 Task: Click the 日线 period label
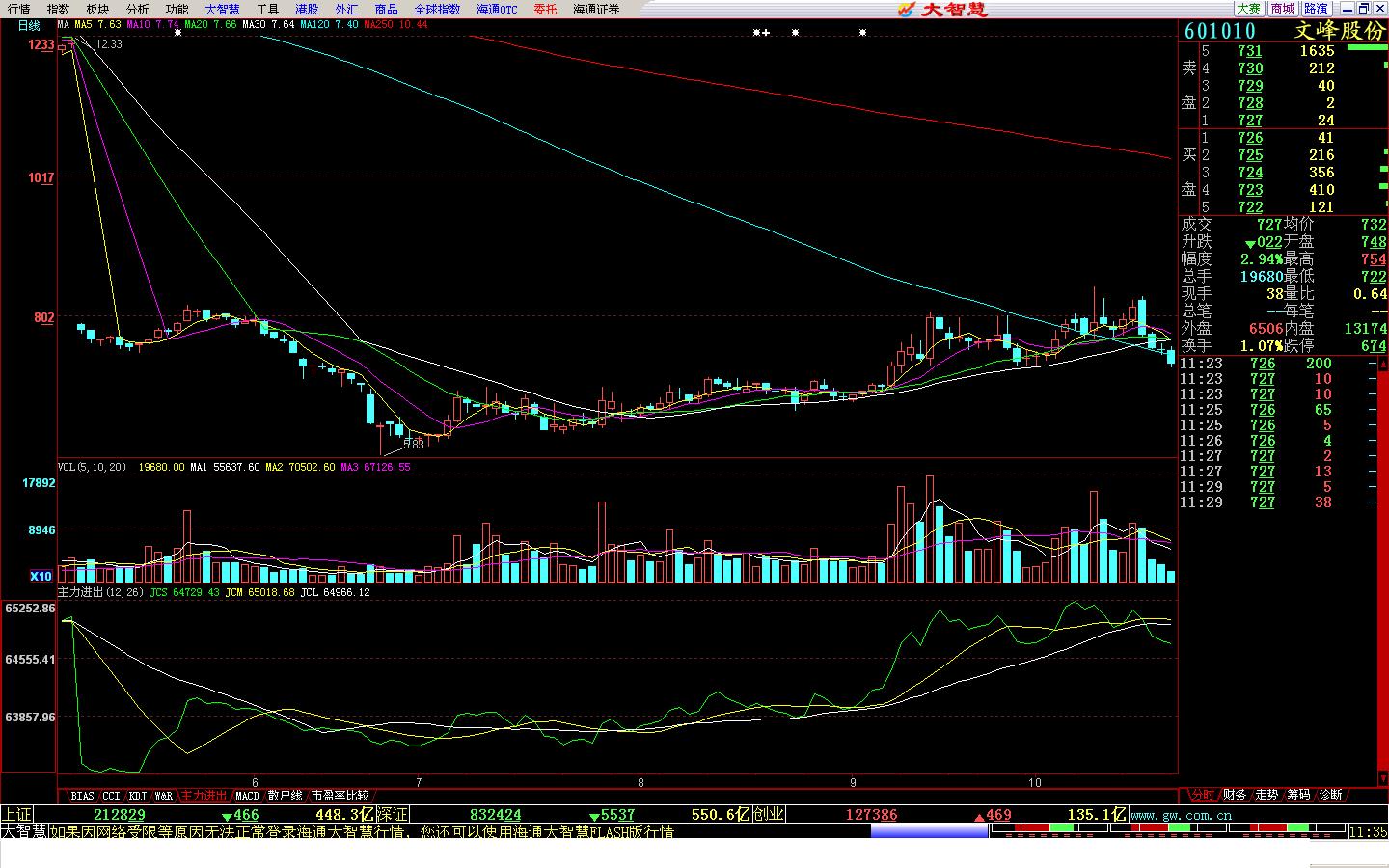[29, 25]
